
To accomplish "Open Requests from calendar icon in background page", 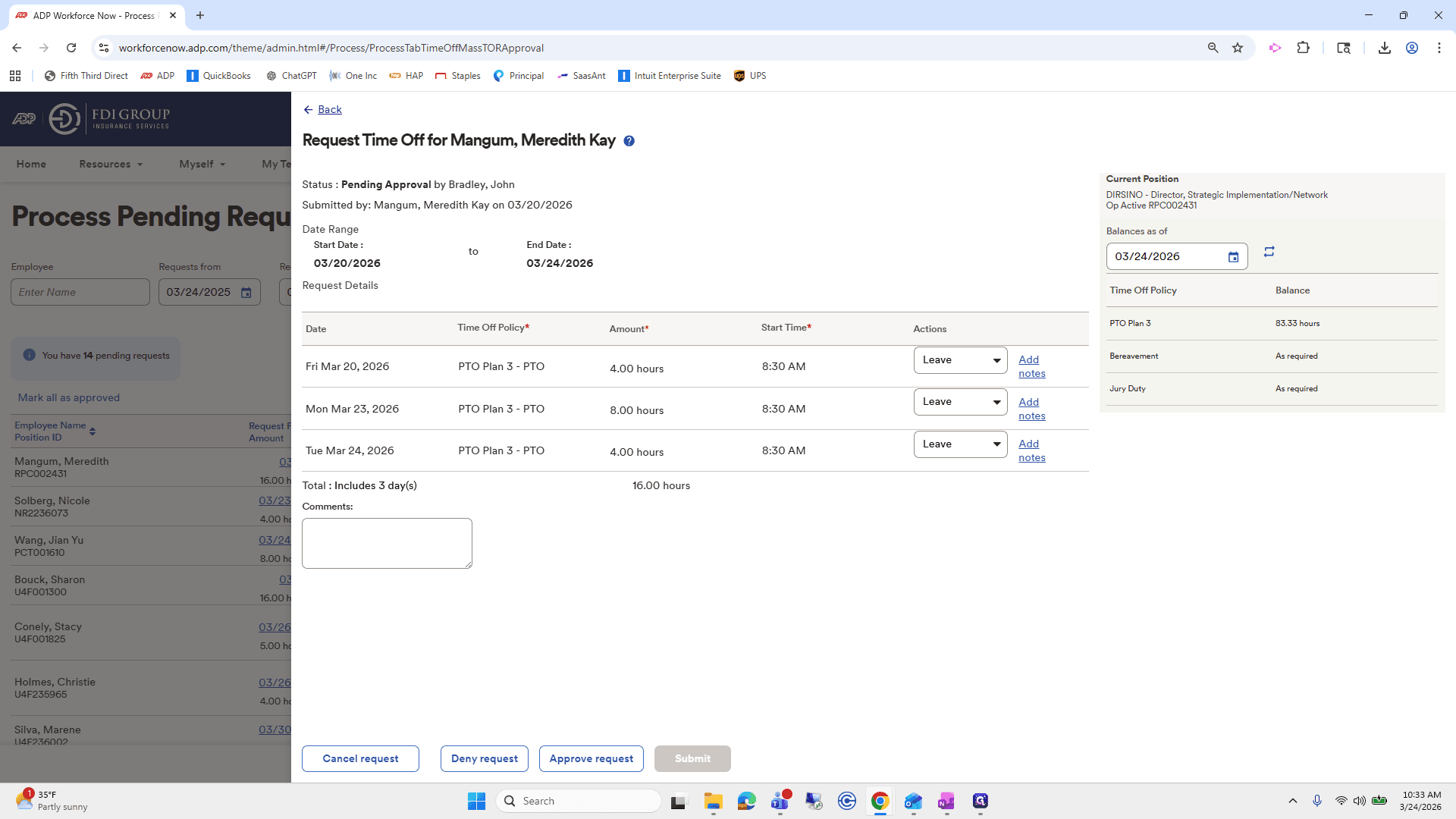I will point(246,293).
